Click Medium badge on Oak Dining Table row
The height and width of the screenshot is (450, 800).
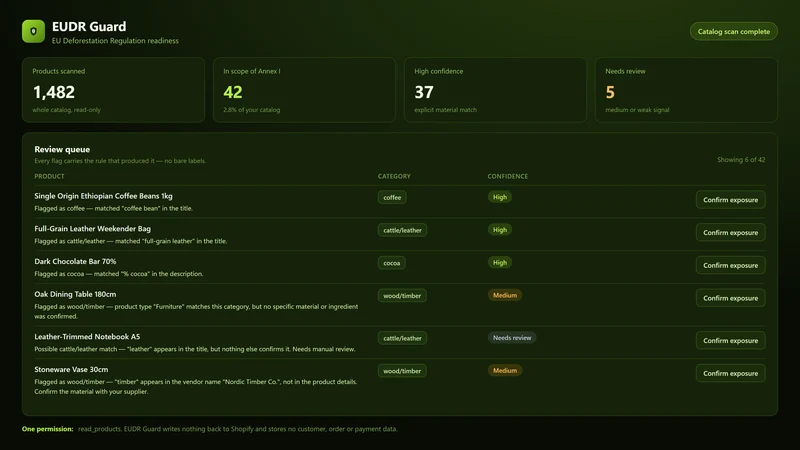(505, 295)
